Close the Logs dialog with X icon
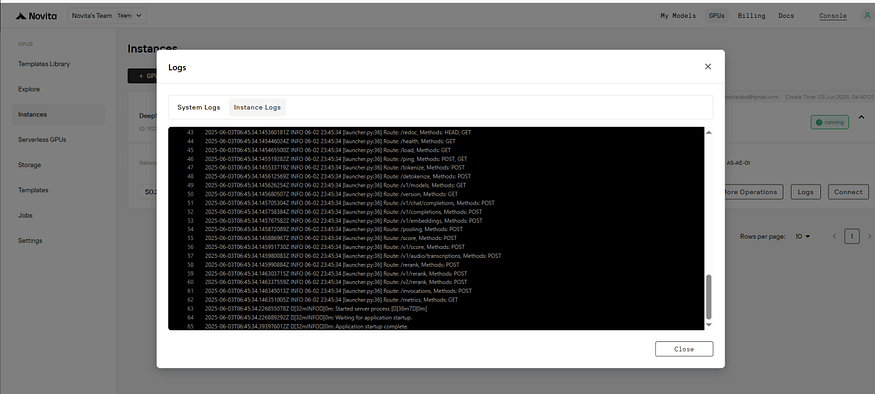Screen dimensions: 875x394 tap(708, 66)
